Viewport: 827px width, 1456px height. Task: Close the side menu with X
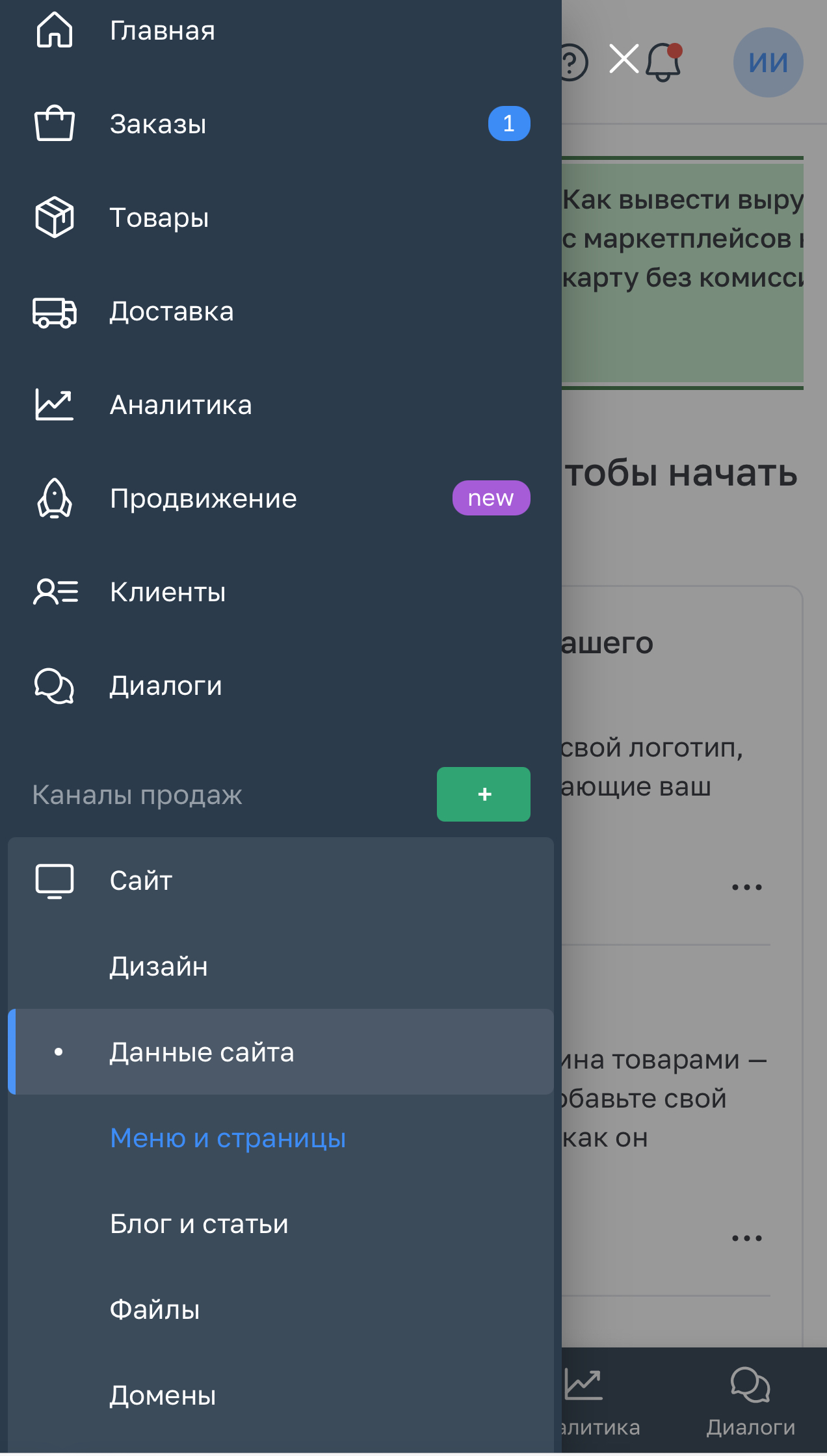point(624,59)
